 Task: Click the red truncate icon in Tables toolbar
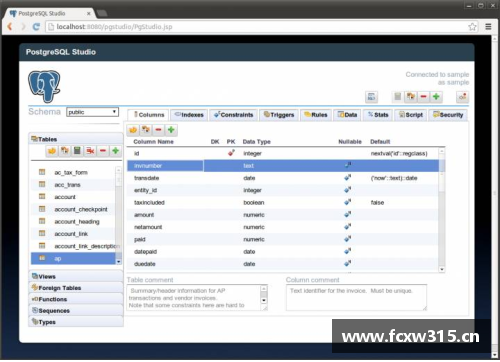pyautogui.click(x=90, y=151)
